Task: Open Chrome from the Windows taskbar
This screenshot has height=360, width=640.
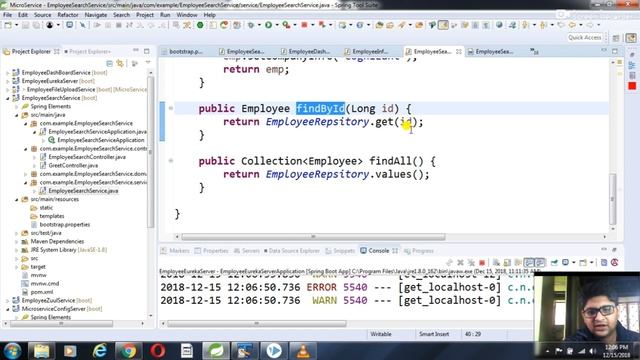Action: pyautogui.click(x=128, y=351)
